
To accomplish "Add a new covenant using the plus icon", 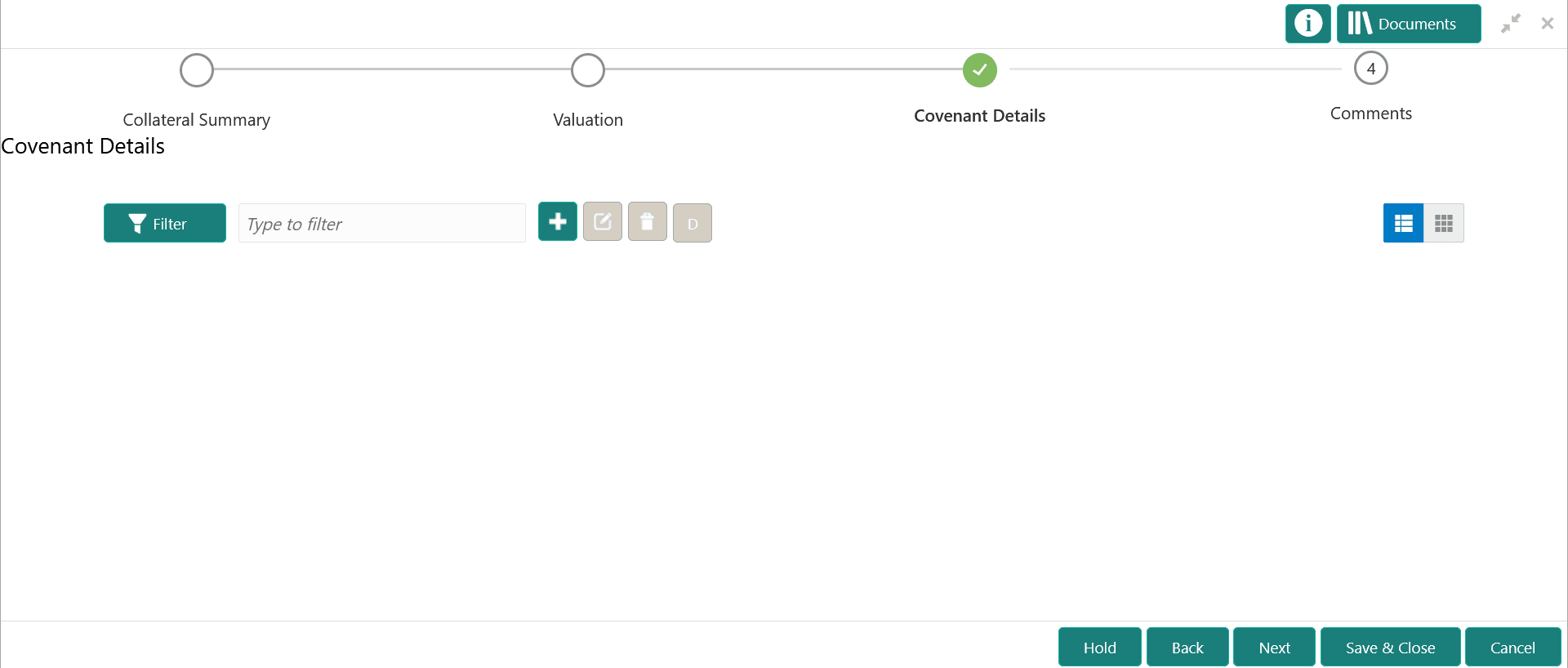I will [x=557, y=221].
